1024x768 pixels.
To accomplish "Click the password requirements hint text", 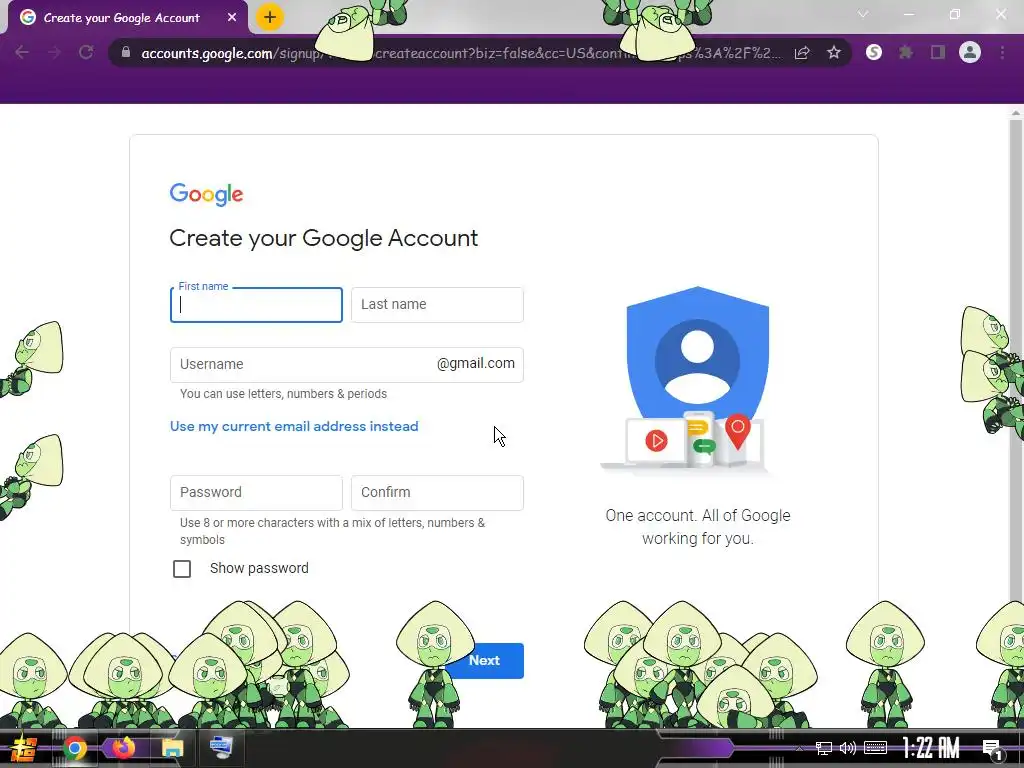I will click(x=332, y=531).
